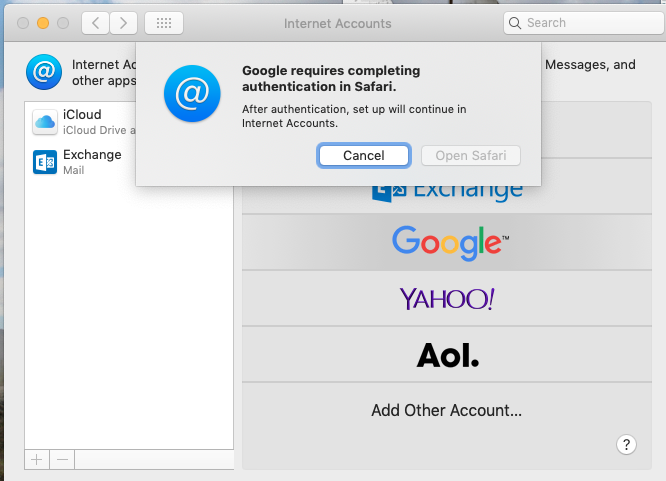Open help with the question mark button
The image size is (666, 481).
[626, 444]
